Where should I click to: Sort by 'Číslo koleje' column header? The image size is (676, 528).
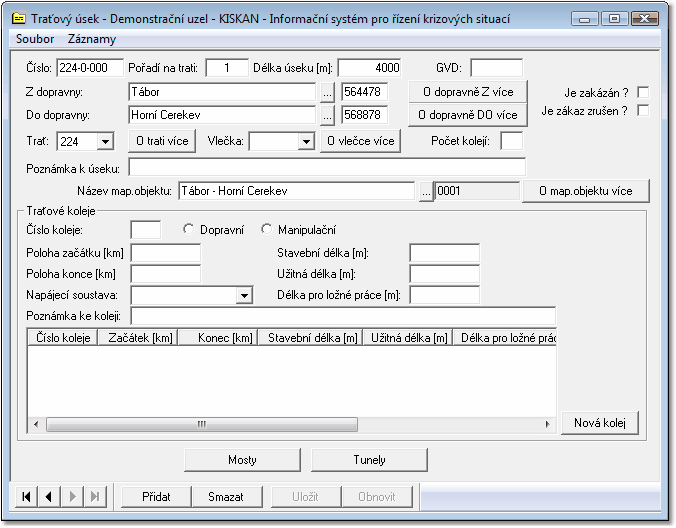(x=63, y=337)
